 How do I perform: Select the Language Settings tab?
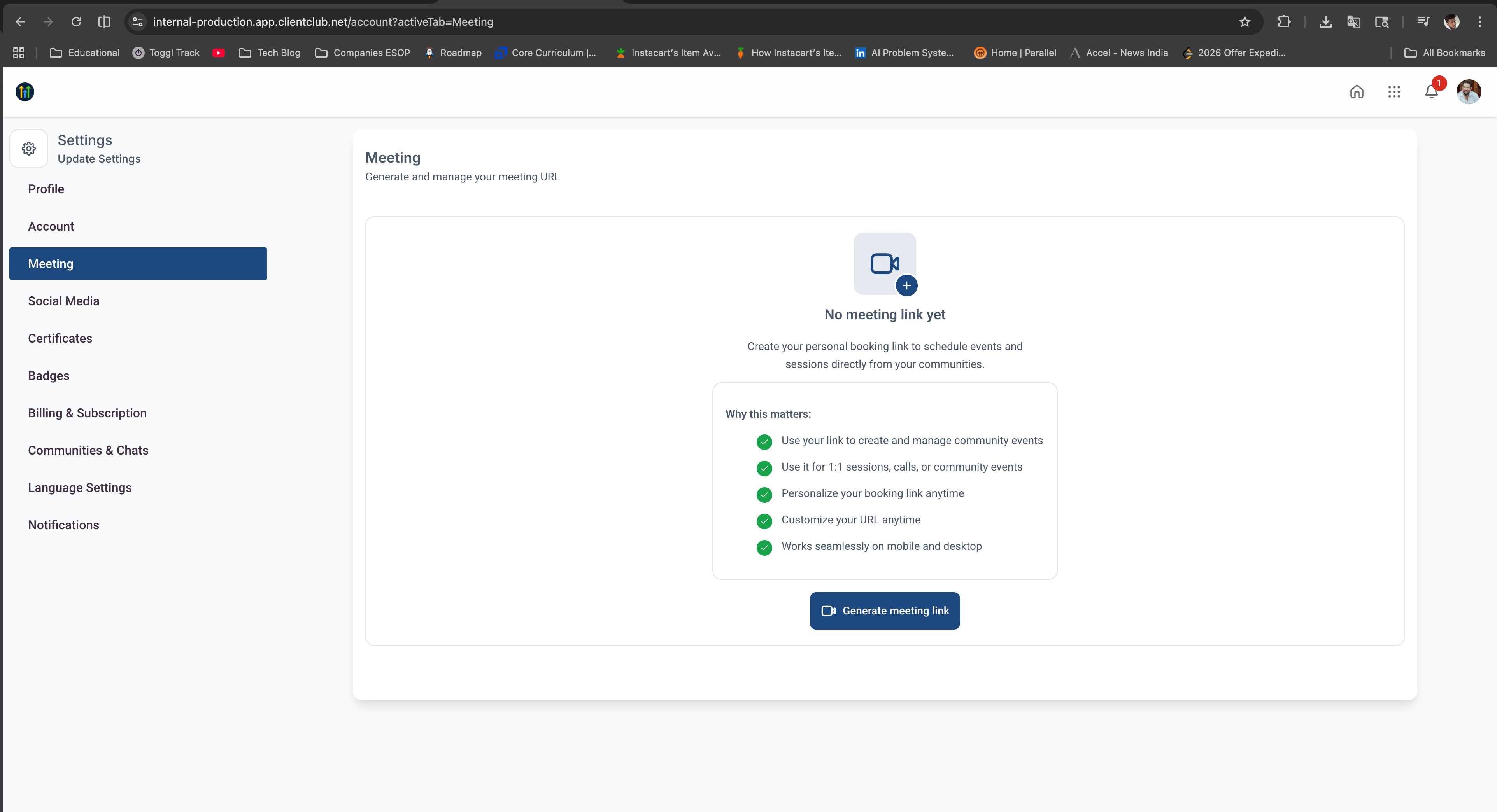pyautogui.click(x=80, y=488)
